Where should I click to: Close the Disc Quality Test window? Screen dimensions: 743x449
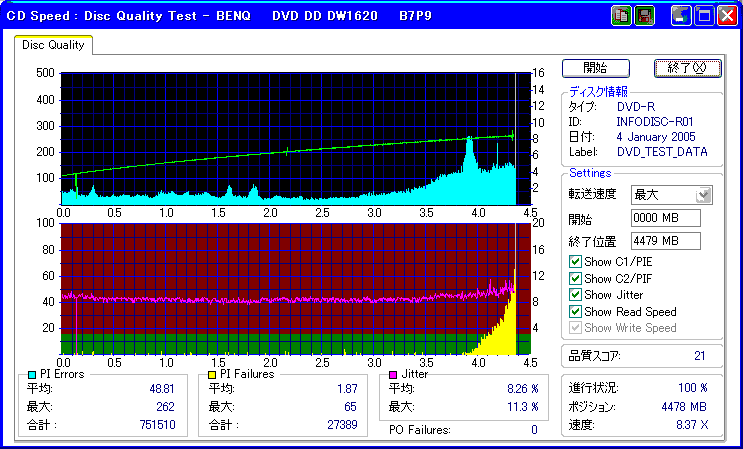727,16
